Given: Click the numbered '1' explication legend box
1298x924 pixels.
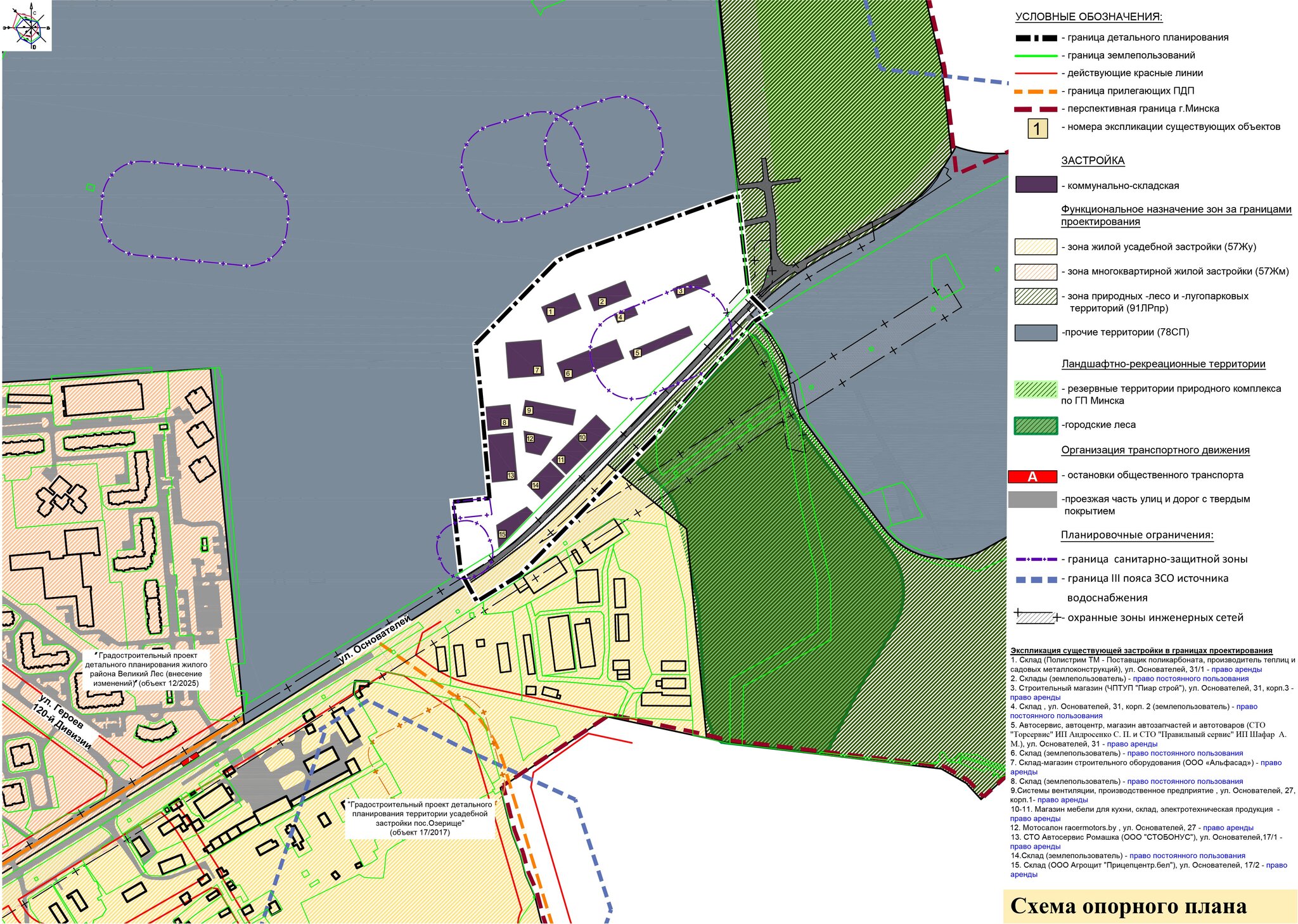Looking at the screenshot, I should point(1037,129).
